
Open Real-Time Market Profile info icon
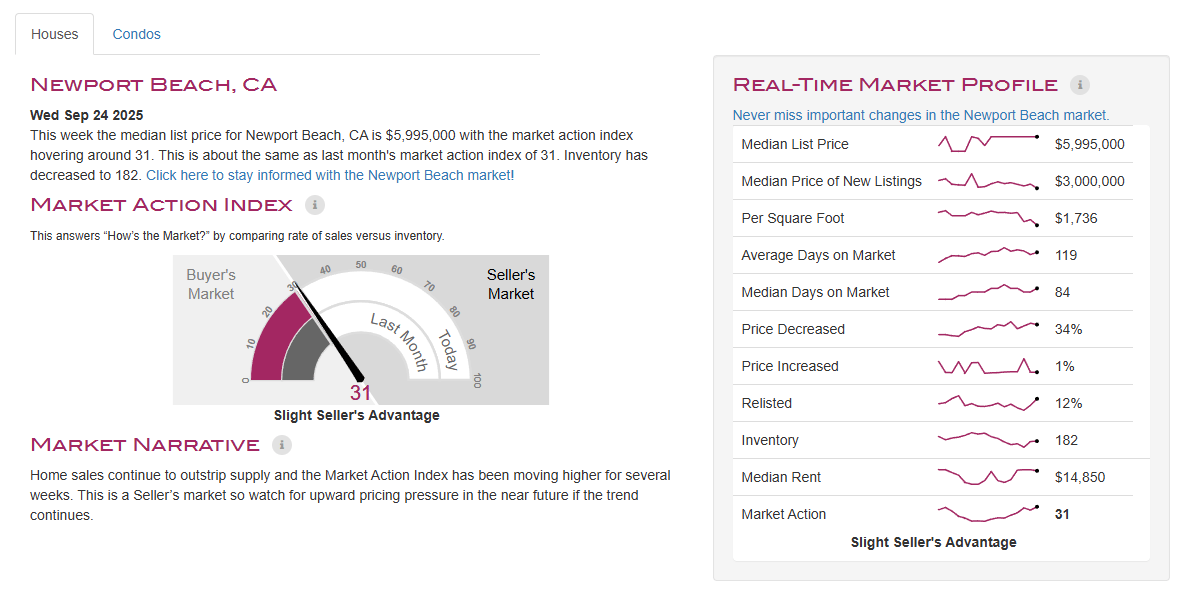(x=1080, y=85)
